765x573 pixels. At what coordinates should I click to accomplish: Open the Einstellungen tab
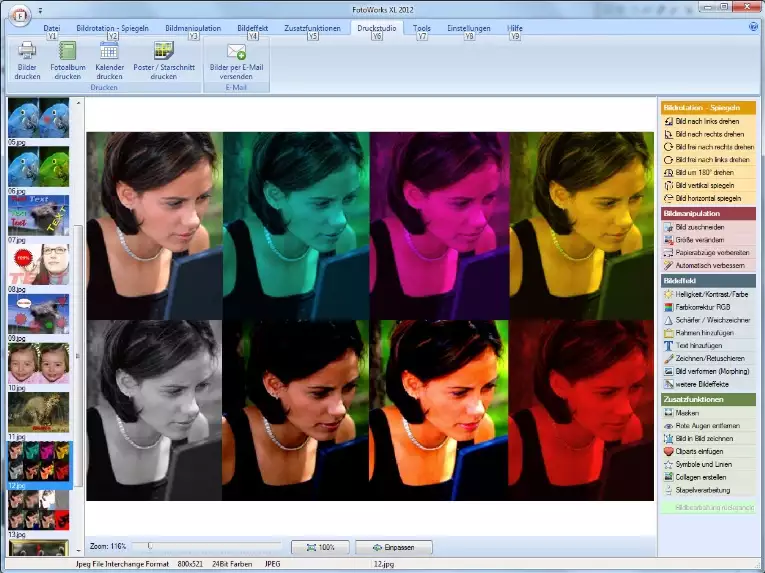tap(468, 29)
